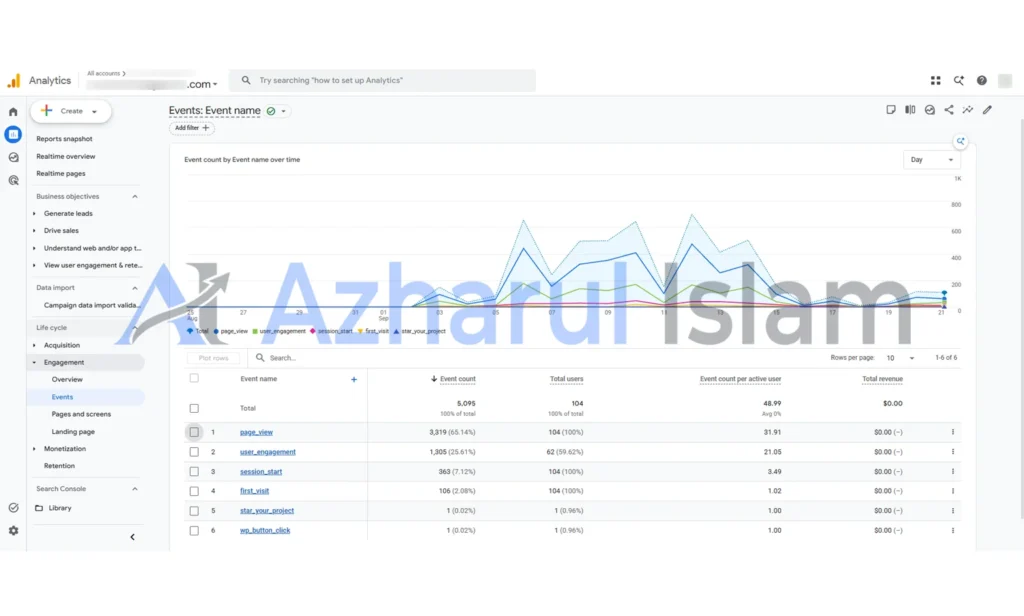Open the Home icon in left rail
Viewport: 1024px width, 616px height.
pyautogui.click(x=13, y=112)
